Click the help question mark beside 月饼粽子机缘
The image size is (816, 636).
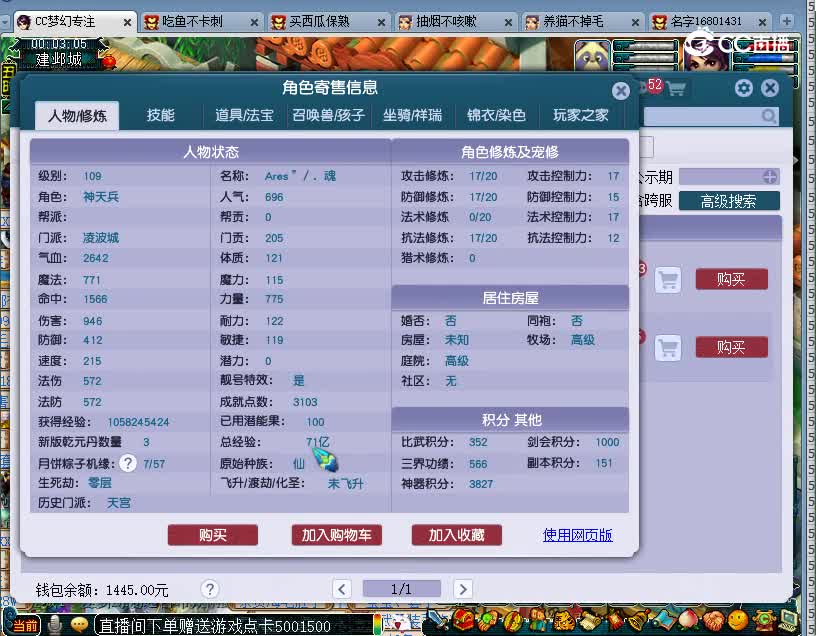(x=128, y=463)
